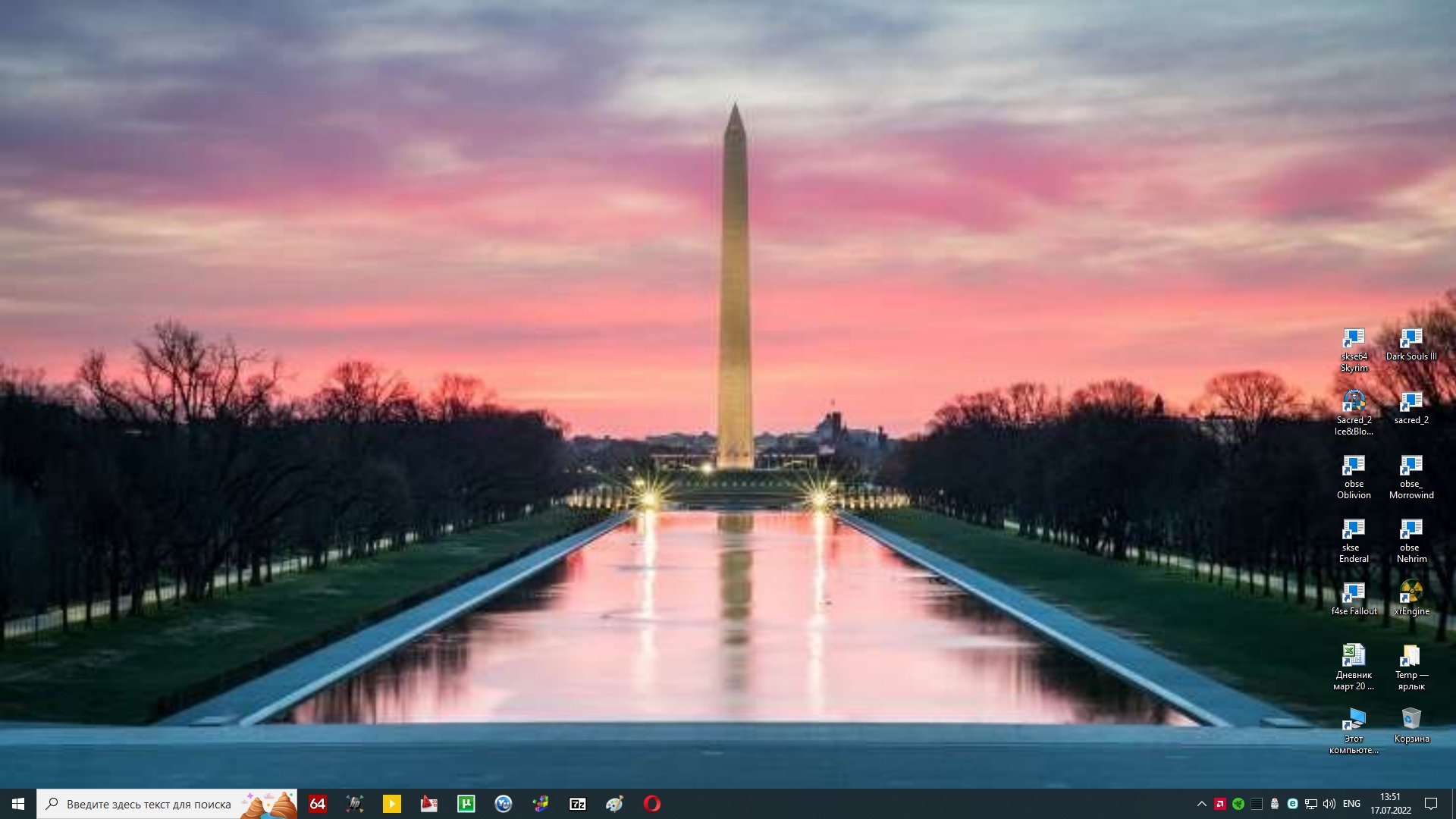Viewport: 1456px width, 819px height.
Task: Open the Opera browser from taskbar
Action: [x=651, y=804]
